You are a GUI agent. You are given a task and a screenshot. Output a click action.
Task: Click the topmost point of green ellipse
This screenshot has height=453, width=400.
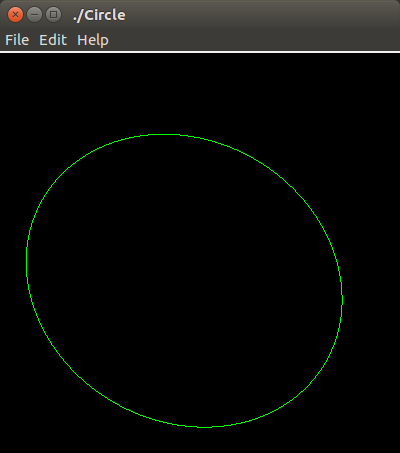coord(165,134)
